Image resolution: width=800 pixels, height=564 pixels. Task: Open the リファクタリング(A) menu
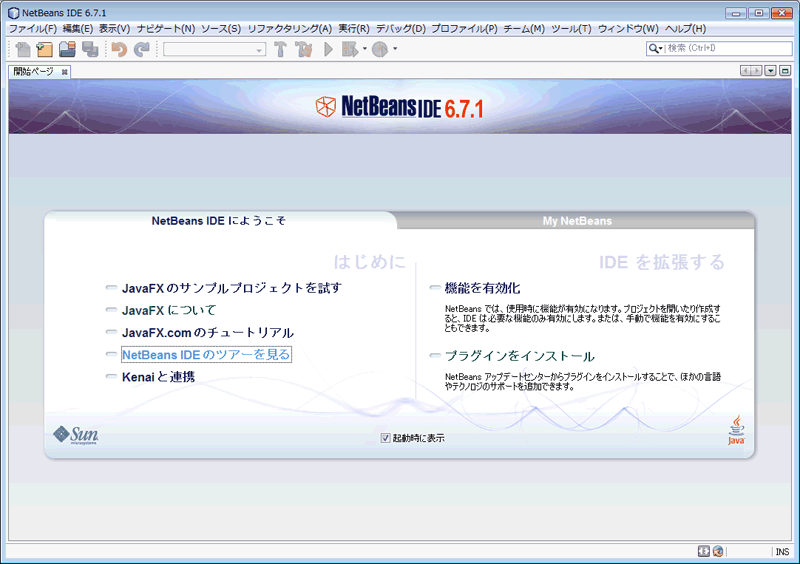pos(289,29)
